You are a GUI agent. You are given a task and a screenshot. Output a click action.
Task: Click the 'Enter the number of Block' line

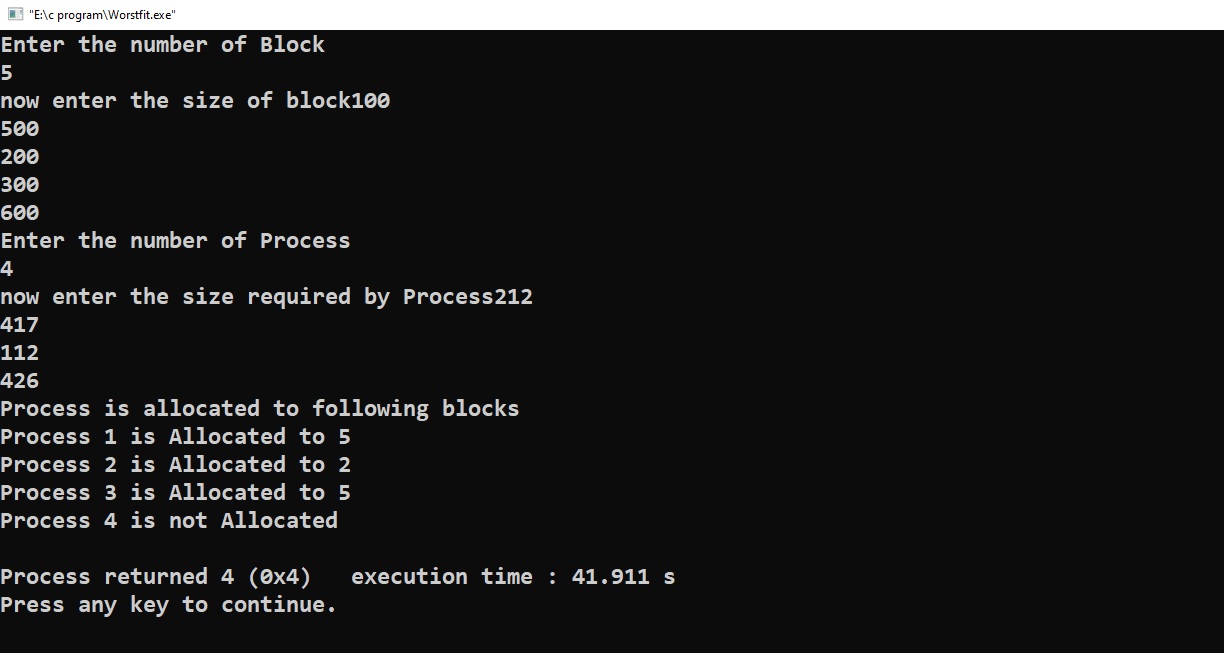(162, 45)
